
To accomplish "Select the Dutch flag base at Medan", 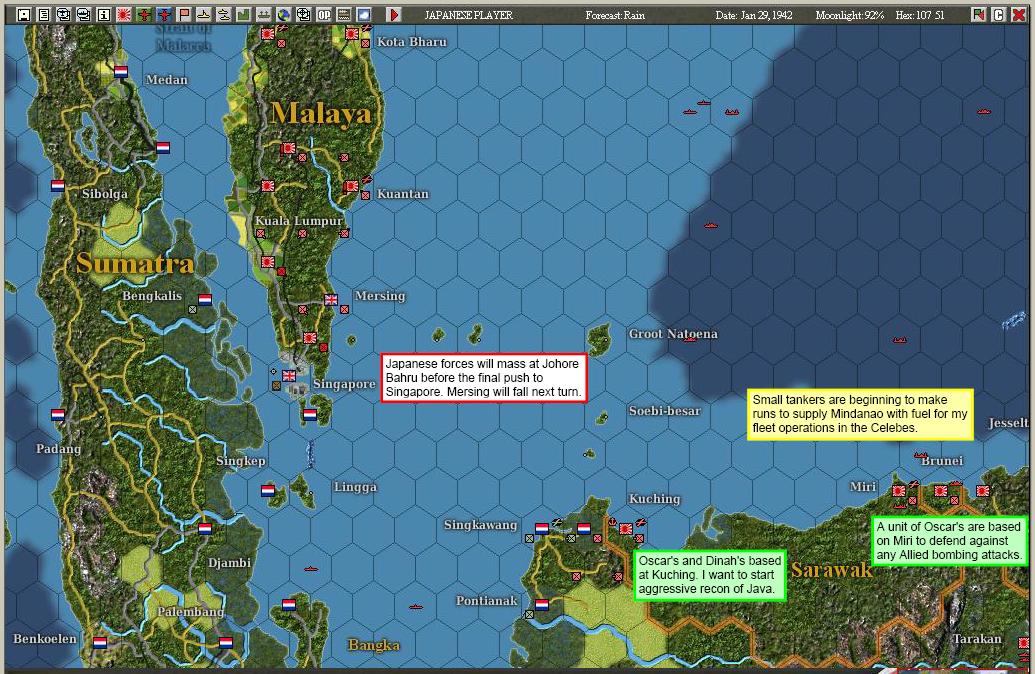I will pyautogui.click(x=121, y=71).
